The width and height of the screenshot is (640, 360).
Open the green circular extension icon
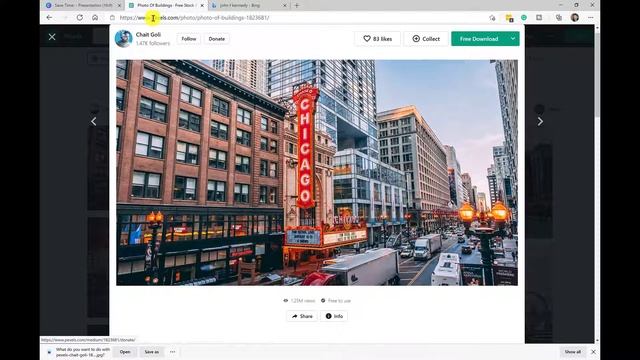click(524, 18)
